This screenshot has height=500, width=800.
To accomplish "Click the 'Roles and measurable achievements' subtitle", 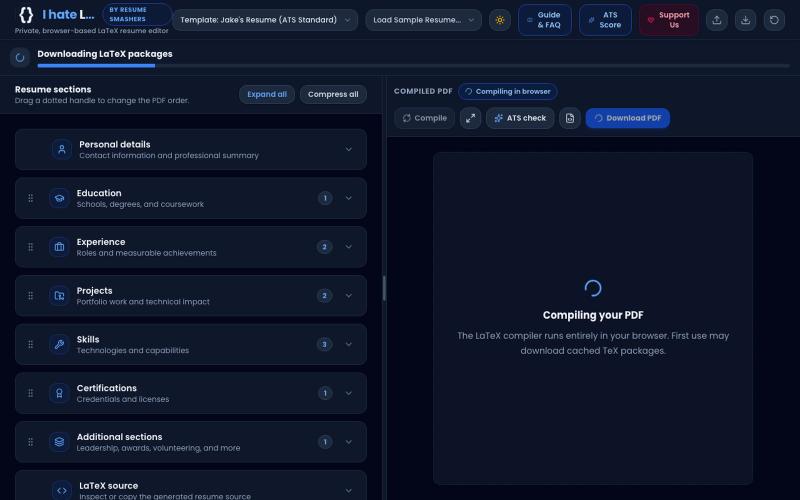I will (146, 253).
